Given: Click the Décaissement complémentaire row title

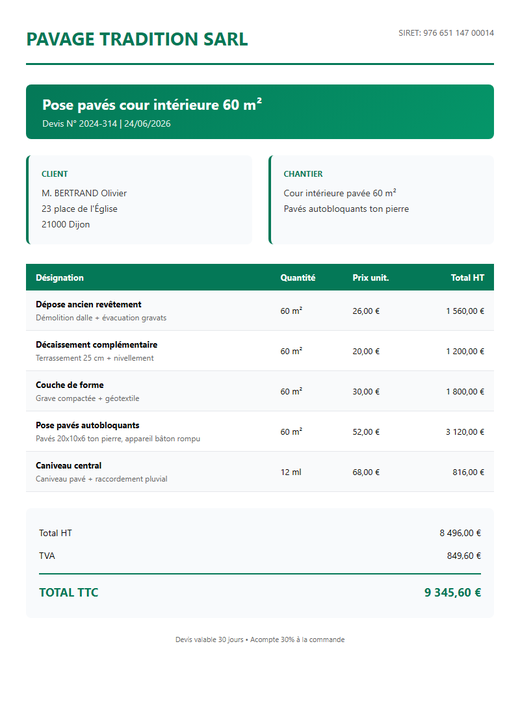Looking at the screenshot, I should point(97,345).
